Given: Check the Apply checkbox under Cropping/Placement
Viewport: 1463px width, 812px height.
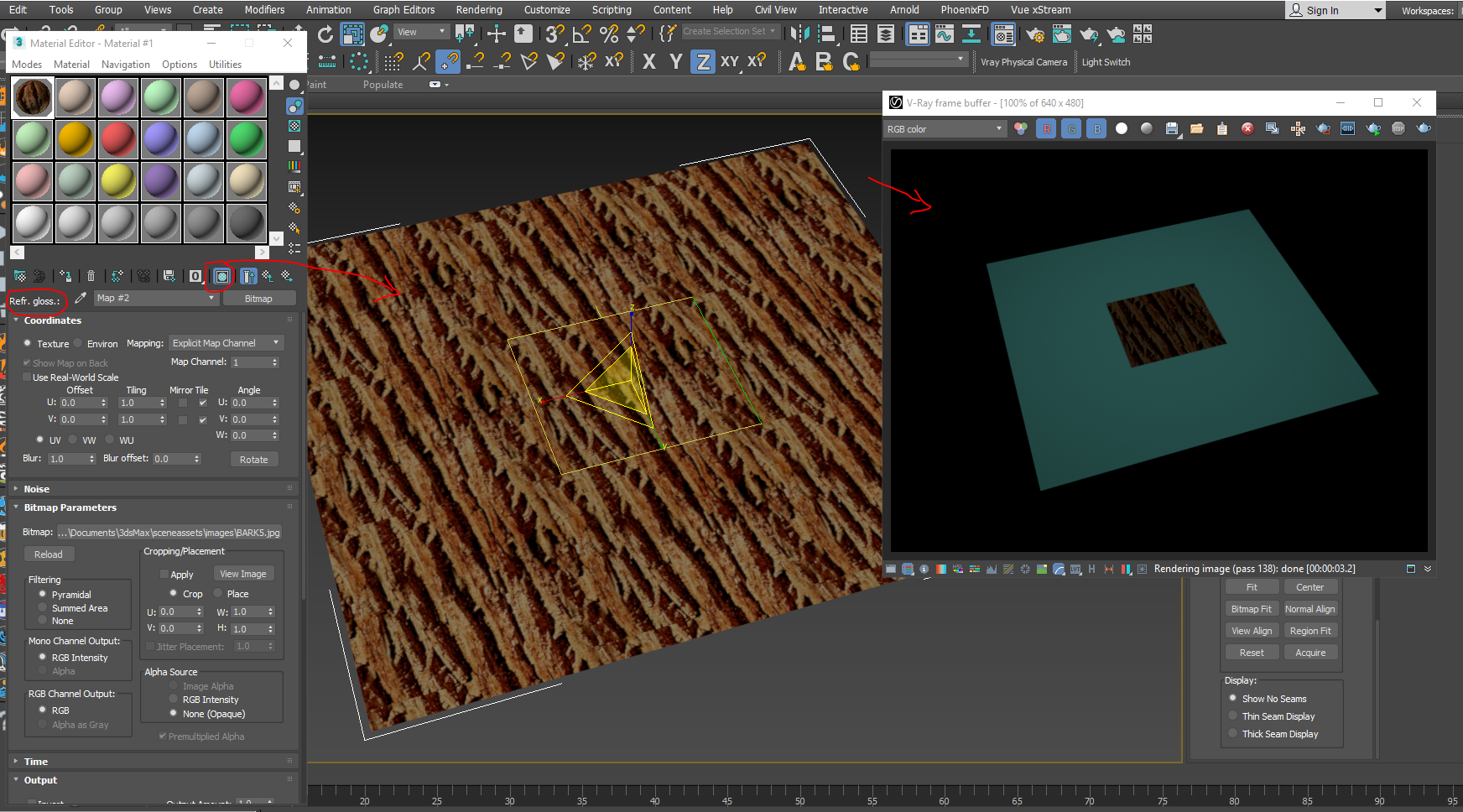Looking at the screenshot, I should pyautogui.click(x=164, y=574).
